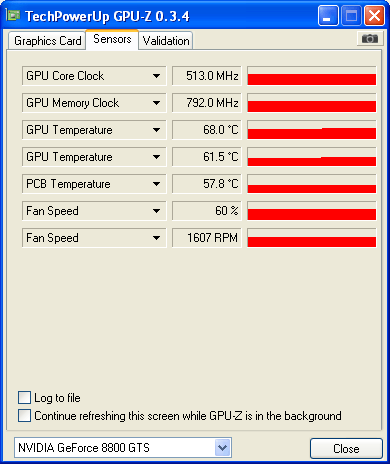Close the window with the red X

[x=374, y=16]
